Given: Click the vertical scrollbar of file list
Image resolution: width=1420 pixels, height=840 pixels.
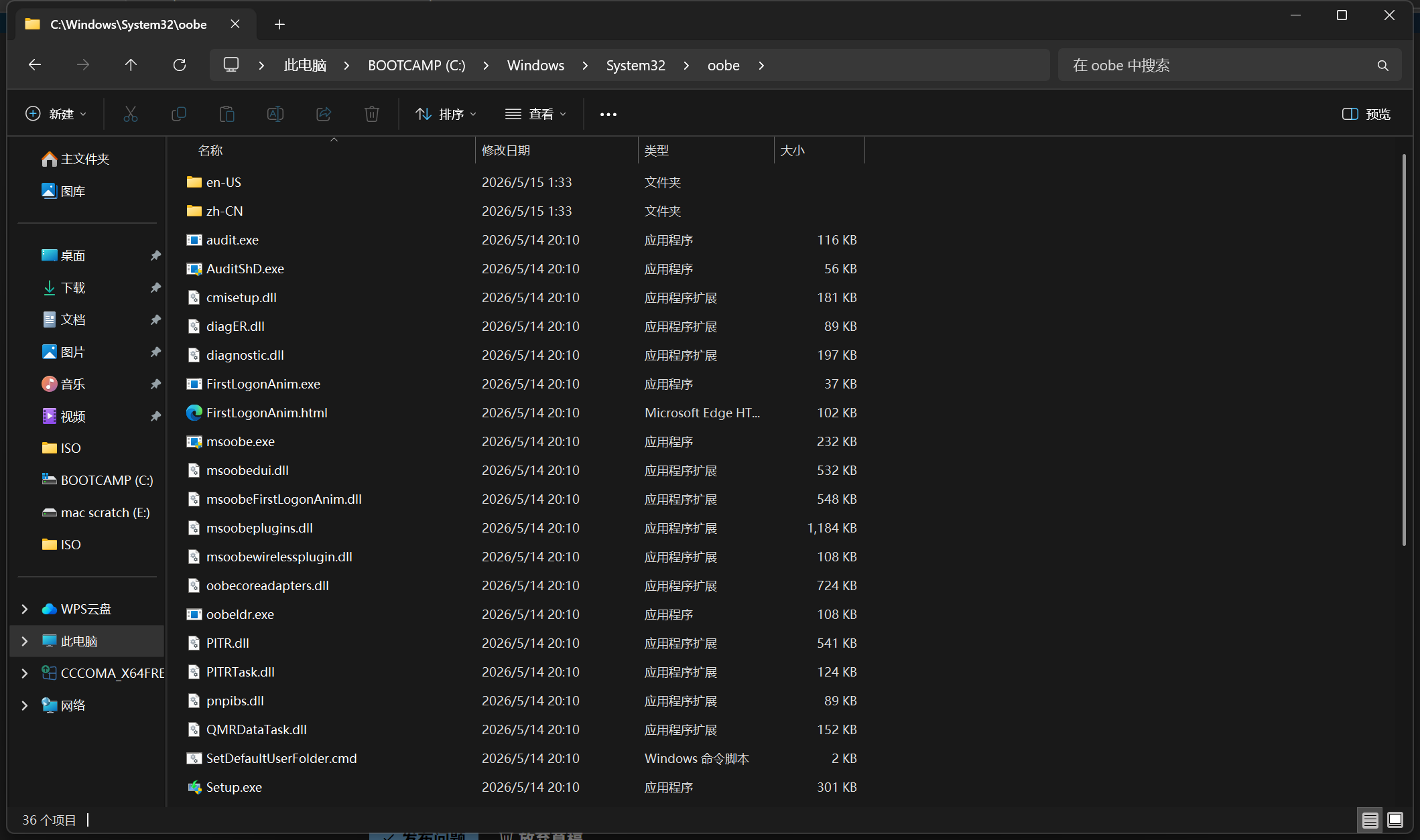Looking at the screenshot, I should coord(1403,350).
